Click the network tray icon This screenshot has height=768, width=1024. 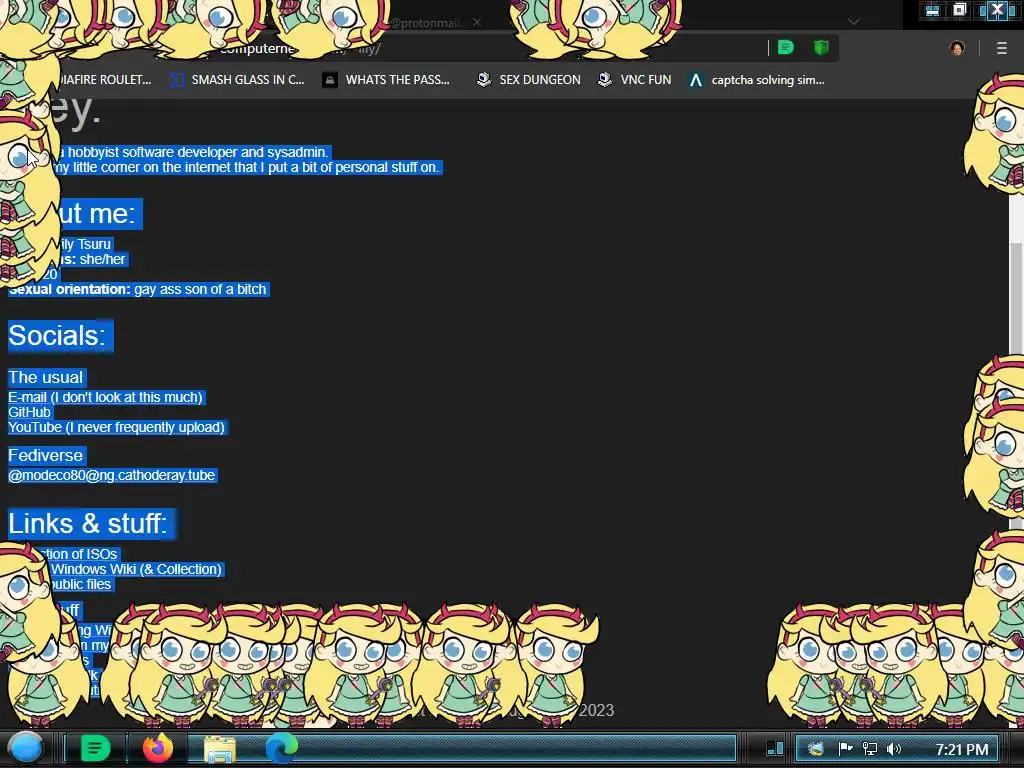869,748
